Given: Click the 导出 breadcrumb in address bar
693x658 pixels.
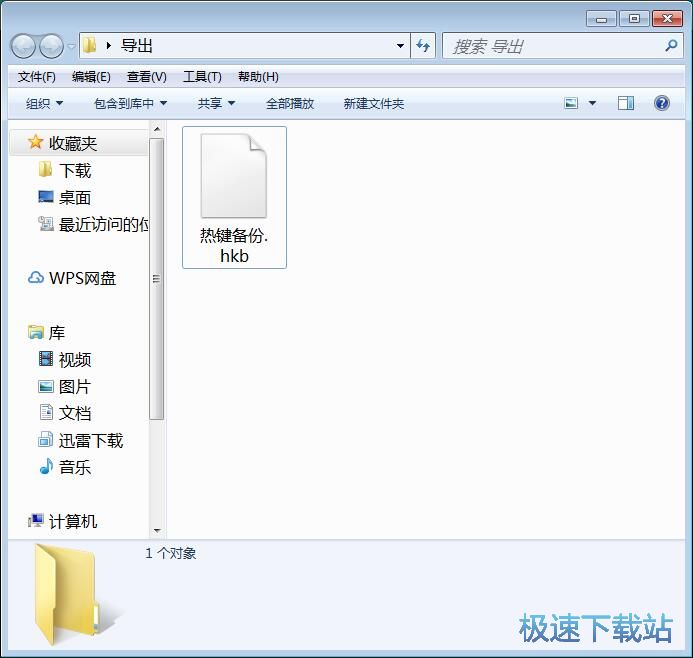Looking at the screenshot, I should [137, 46].
